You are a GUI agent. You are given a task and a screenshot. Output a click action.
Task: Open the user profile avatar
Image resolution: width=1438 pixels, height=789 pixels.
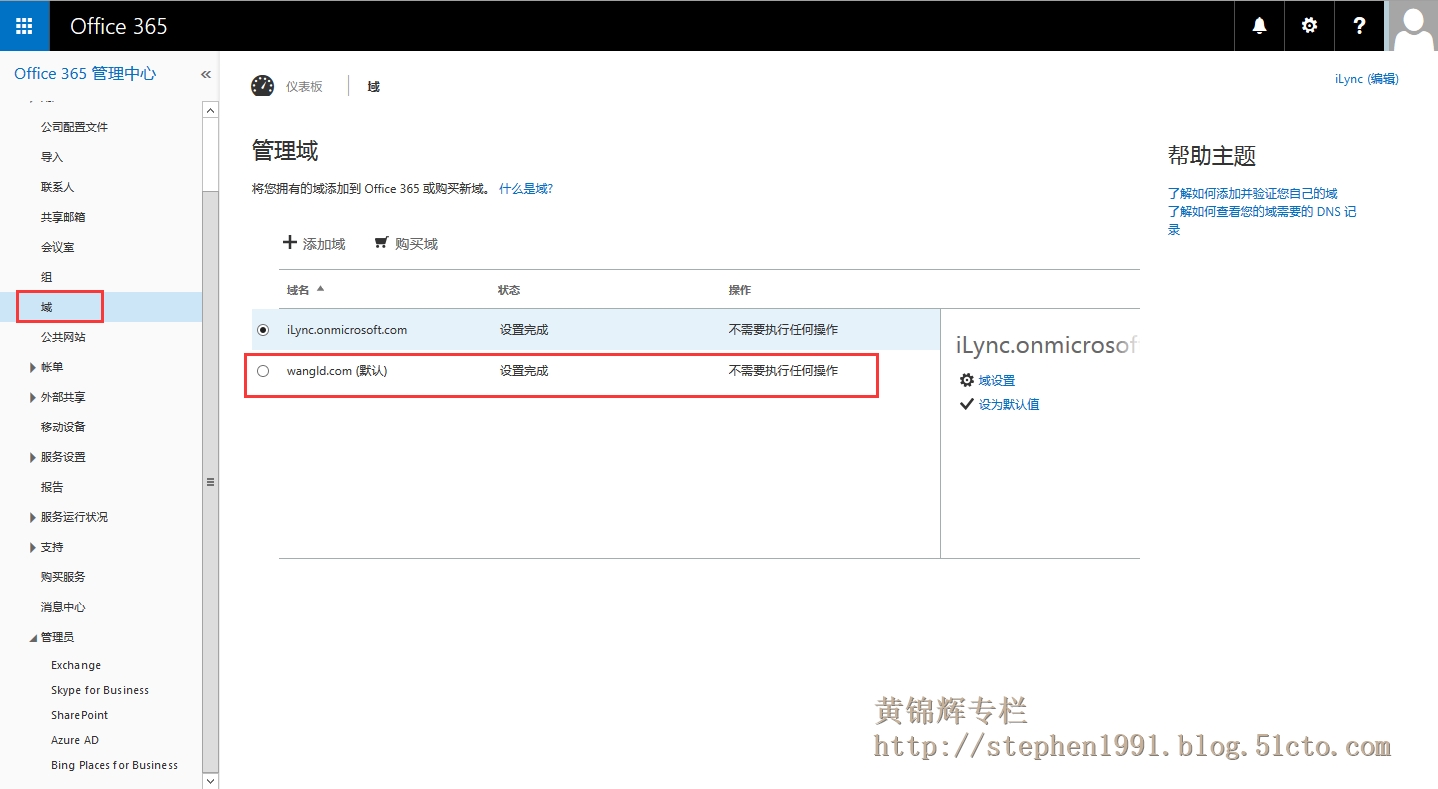[1413, 26]
